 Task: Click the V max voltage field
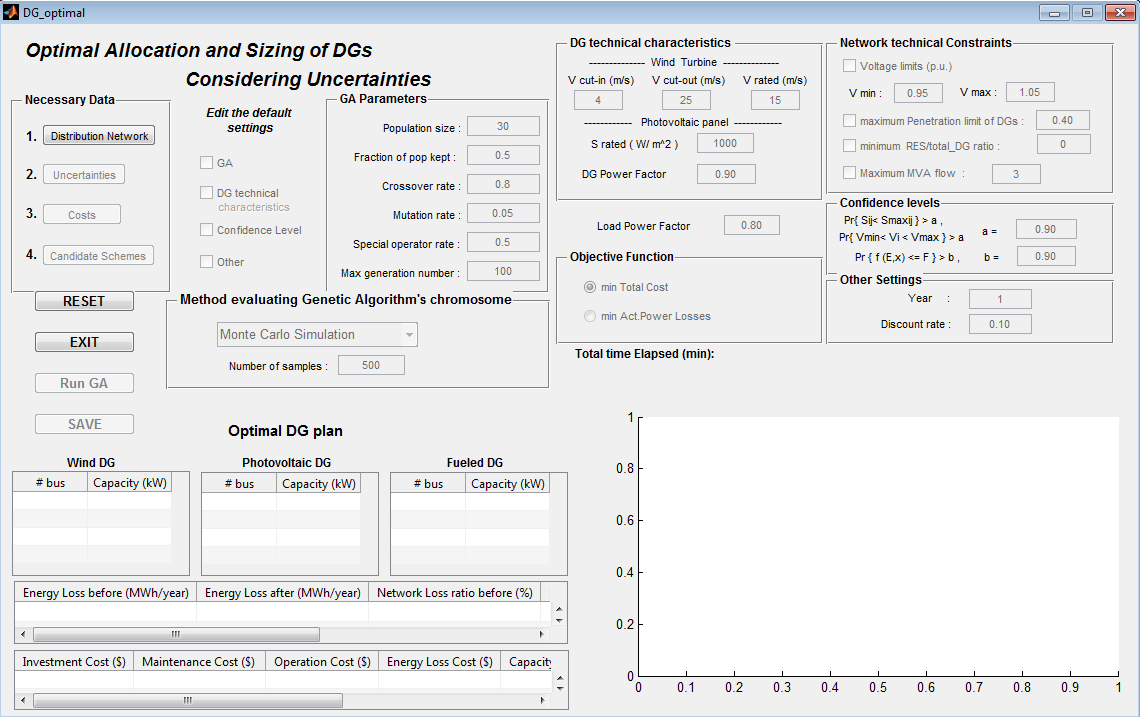tap(1030, 92)
